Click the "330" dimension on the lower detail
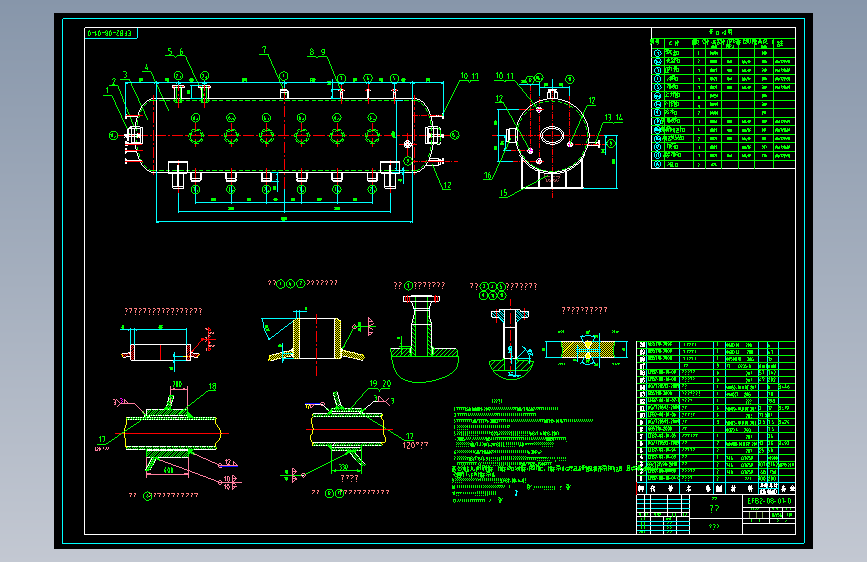This screenshot has height=562, width=867. (x=343, y=467)
